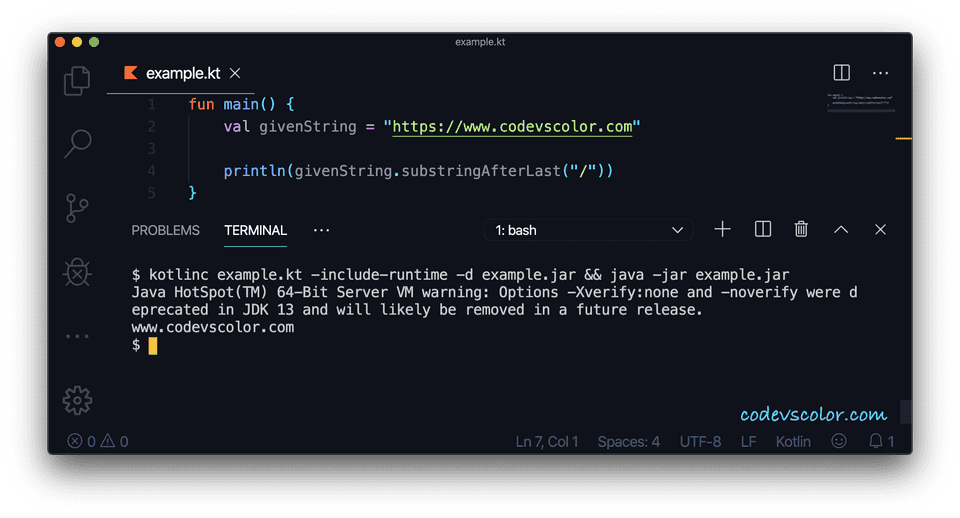Open editor More Actions ellipsis menu
Viewport: 960px width, 518px height.
click(880, 73)
